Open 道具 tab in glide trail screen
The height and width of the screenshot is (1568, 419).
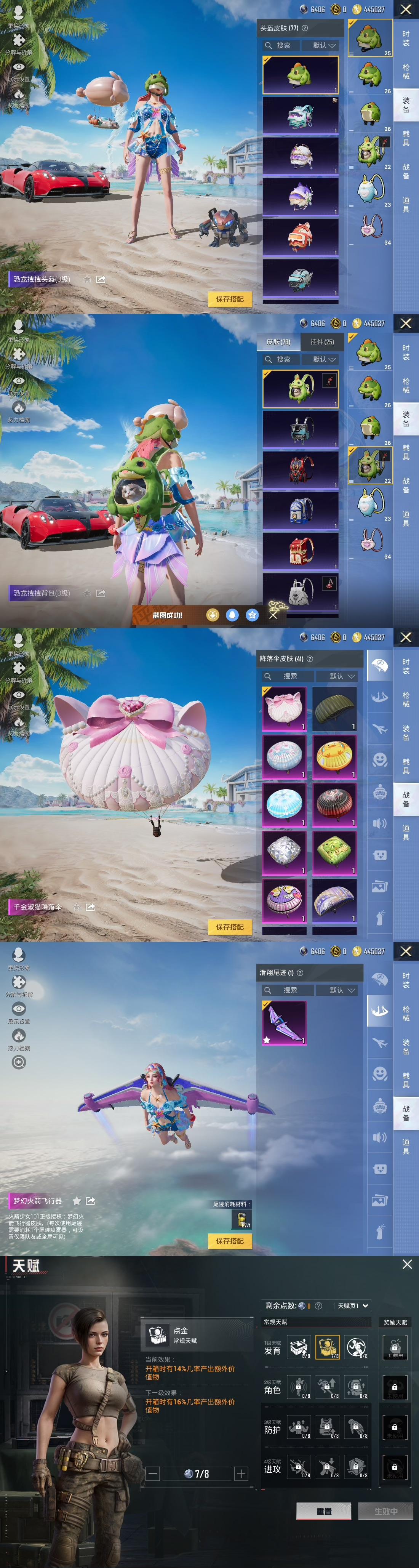[x=406, y=1147]
